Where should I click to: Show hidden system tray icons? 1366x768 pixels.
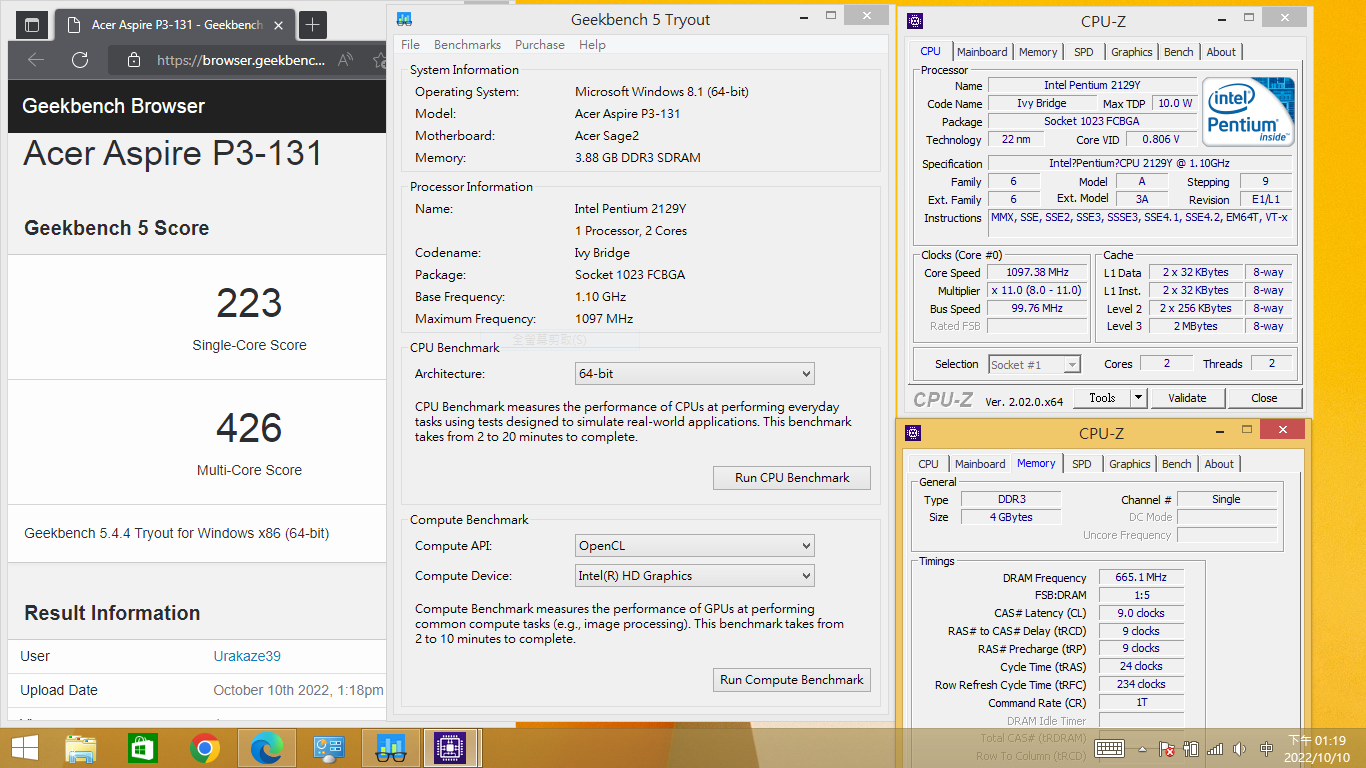click(x=1143, y=749)
